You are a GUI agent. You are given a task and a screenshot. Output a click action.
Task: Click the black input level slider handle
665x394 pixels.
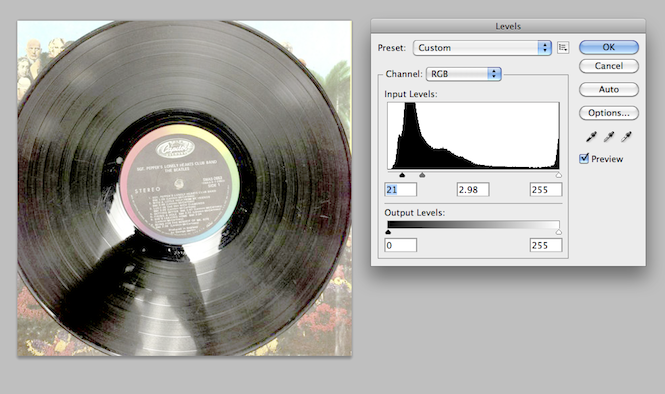pyautogui.click(x=402, y=175)
